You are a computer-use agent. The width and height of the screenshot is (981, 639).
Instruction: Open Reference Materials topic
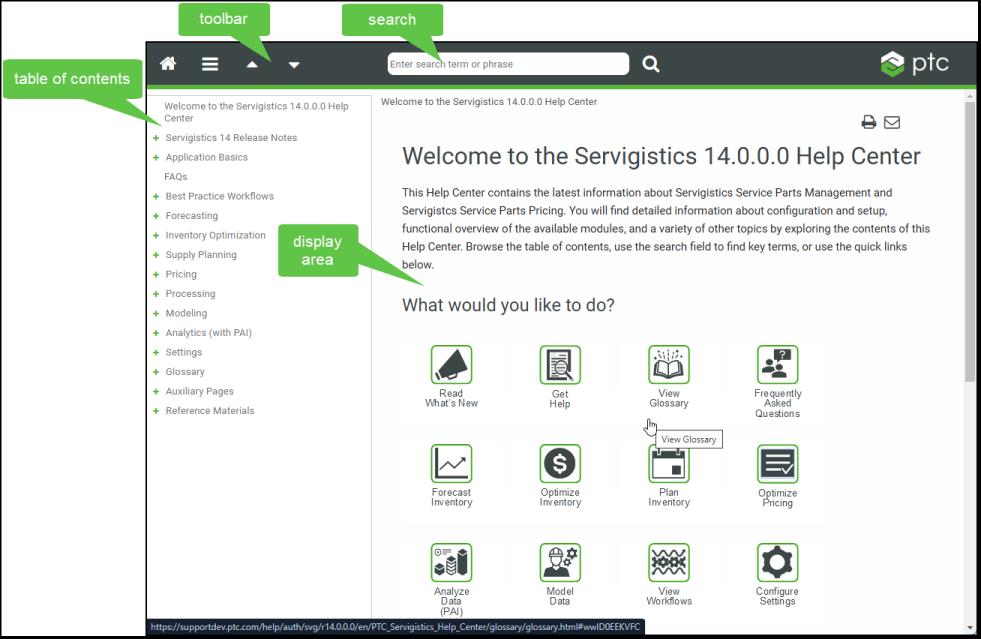click(x=210, y=411)
